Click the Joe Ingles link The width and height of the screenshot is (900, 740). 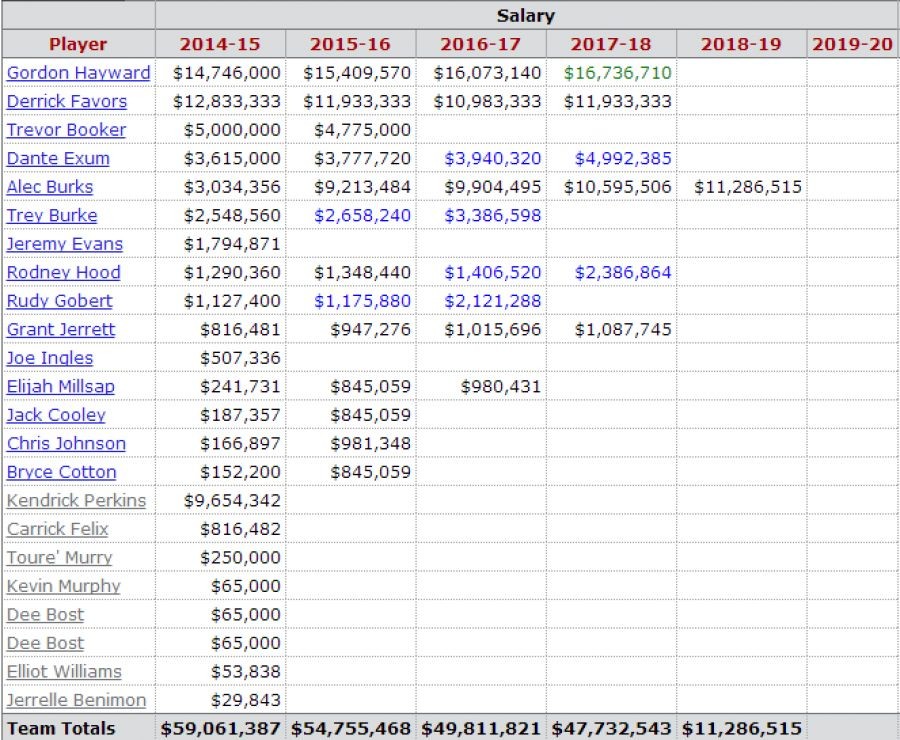pyautogui.click(x=50, y=358)
